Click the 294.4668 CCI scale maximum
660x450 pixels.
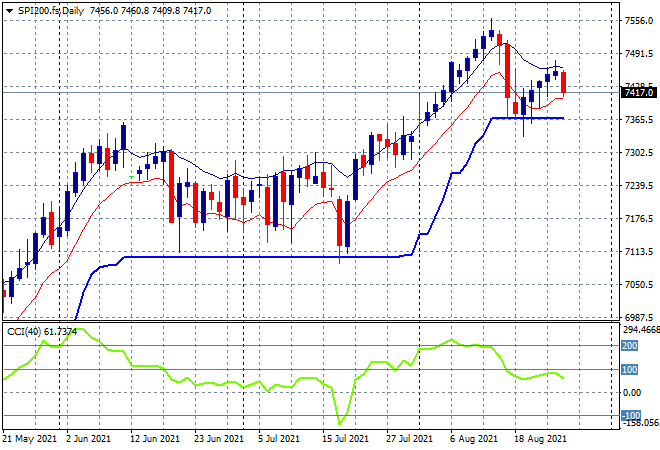[x=641, y=330]
